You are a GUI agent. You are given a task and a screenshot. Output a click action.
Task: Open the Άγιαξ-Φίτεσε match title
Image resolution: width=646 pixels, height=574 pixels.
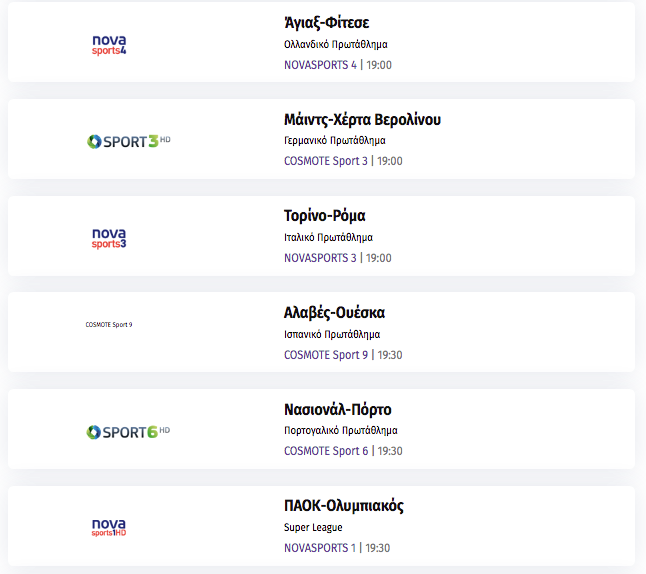click(326, 23)
